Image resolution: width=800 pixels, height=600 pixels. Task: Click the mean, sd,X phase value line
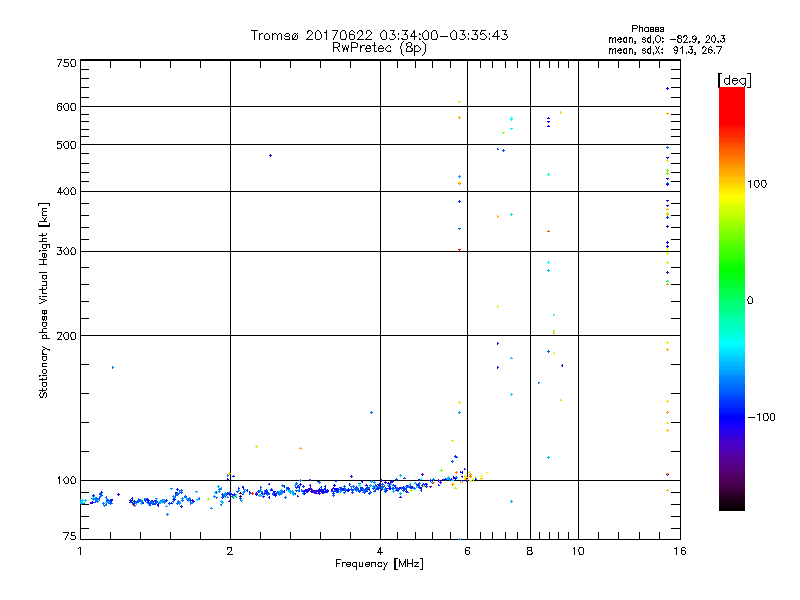[665, 50]
